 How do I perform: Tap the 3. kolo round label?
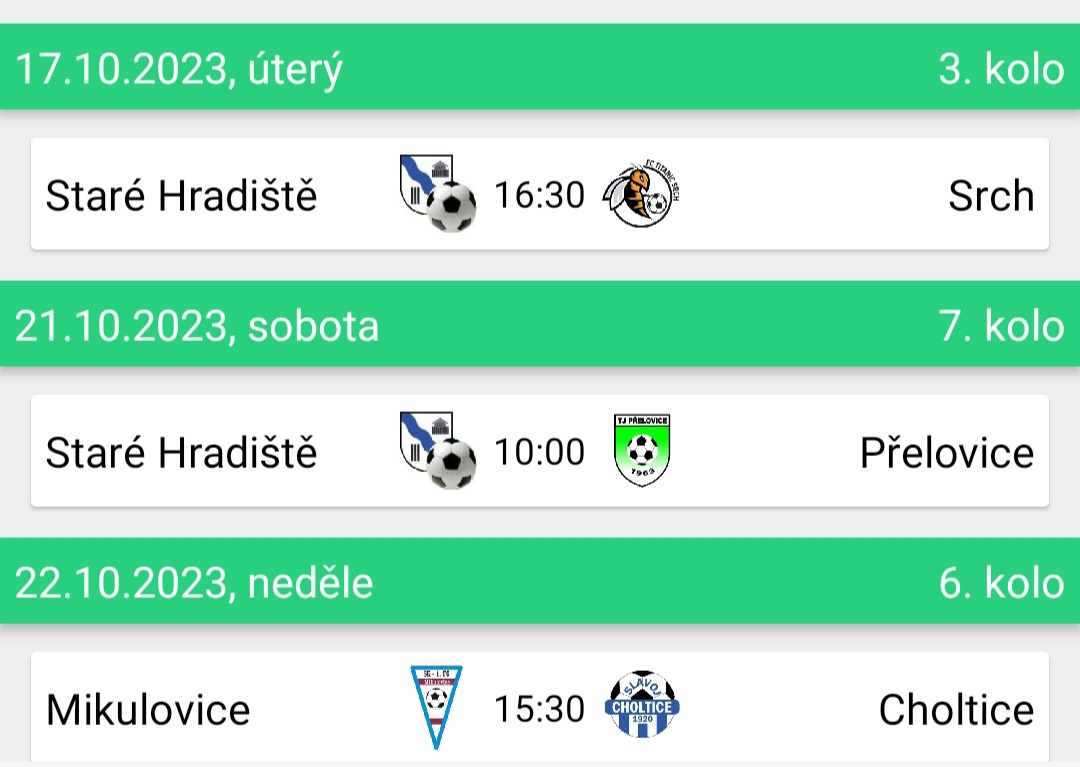1001,69
